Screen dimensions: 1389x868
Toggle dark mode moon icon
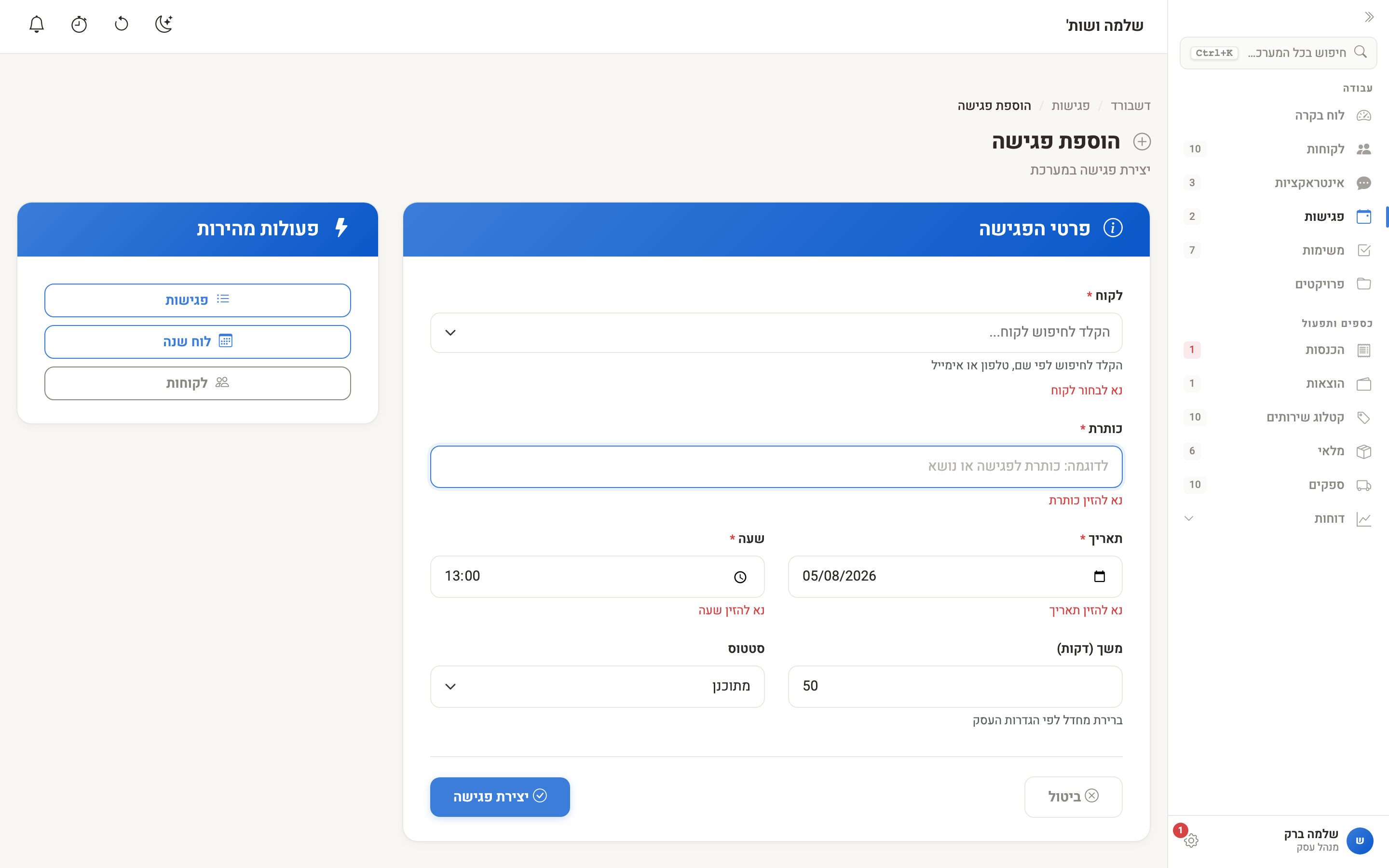pyautogui.click(x=164, y=24)
